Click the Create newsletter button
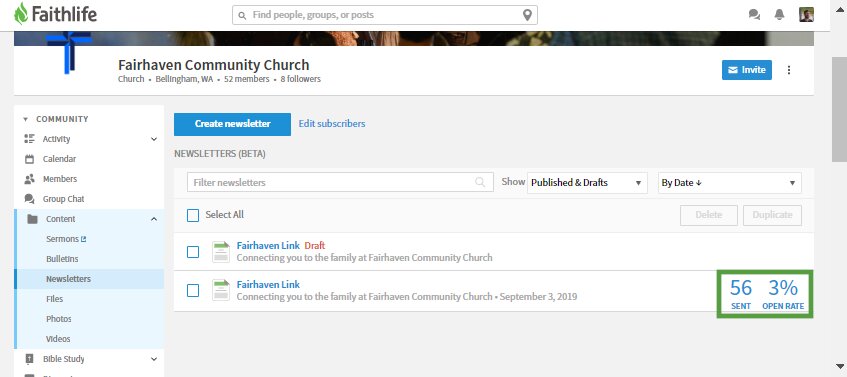The height and width of the screenshot is (377, 847). pos(232,124)
